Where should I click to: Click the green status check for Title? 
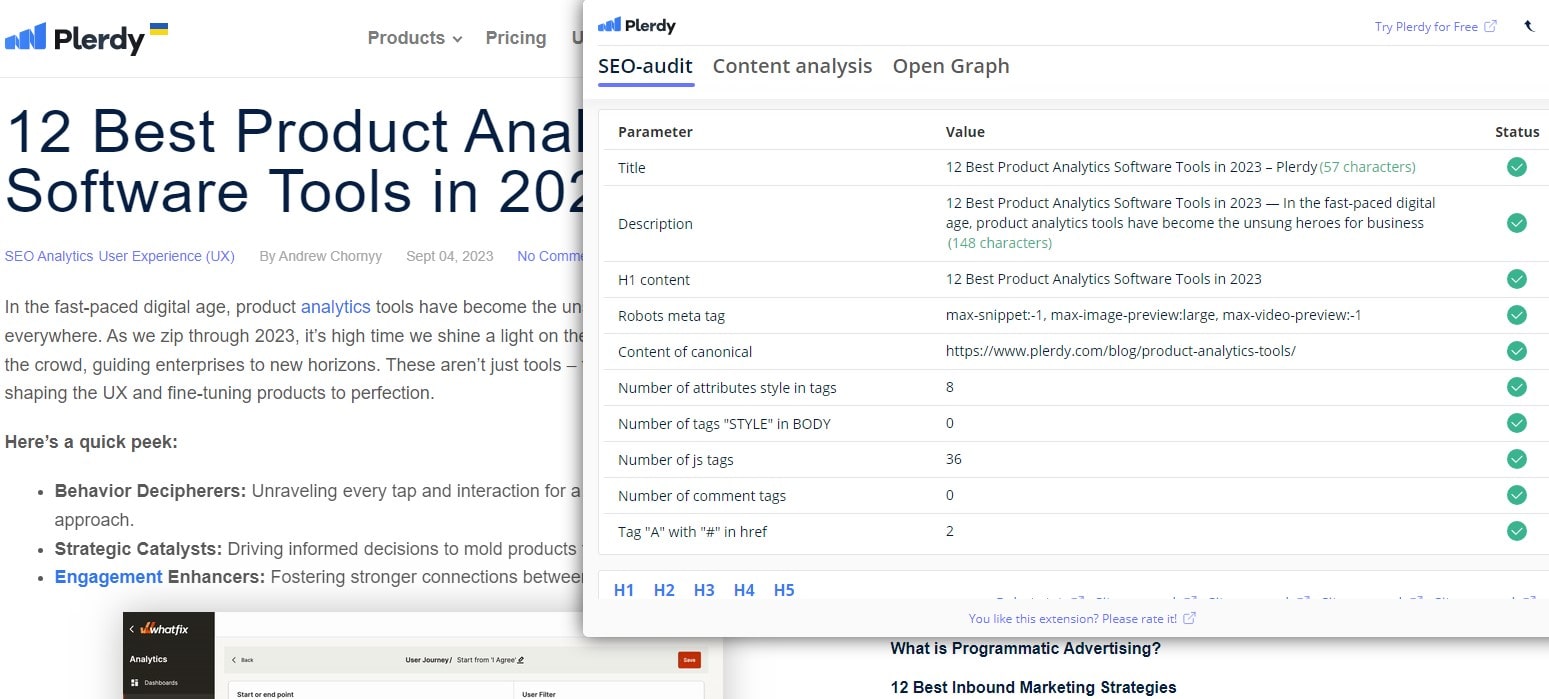(1516, 167)
